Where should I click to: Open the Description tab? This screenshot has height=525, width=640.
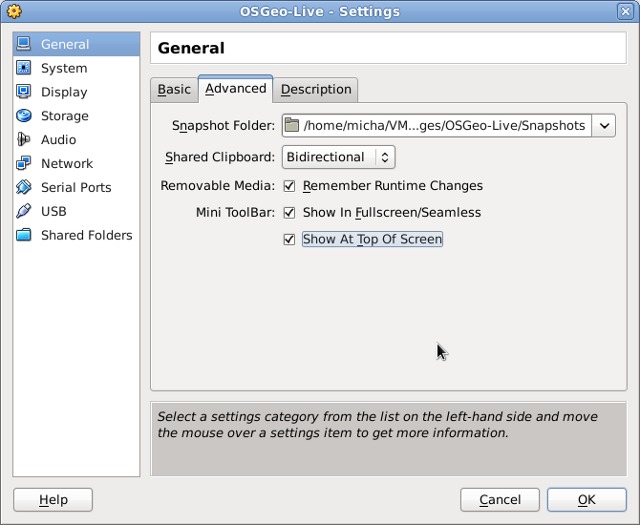[x=316, y=89]
